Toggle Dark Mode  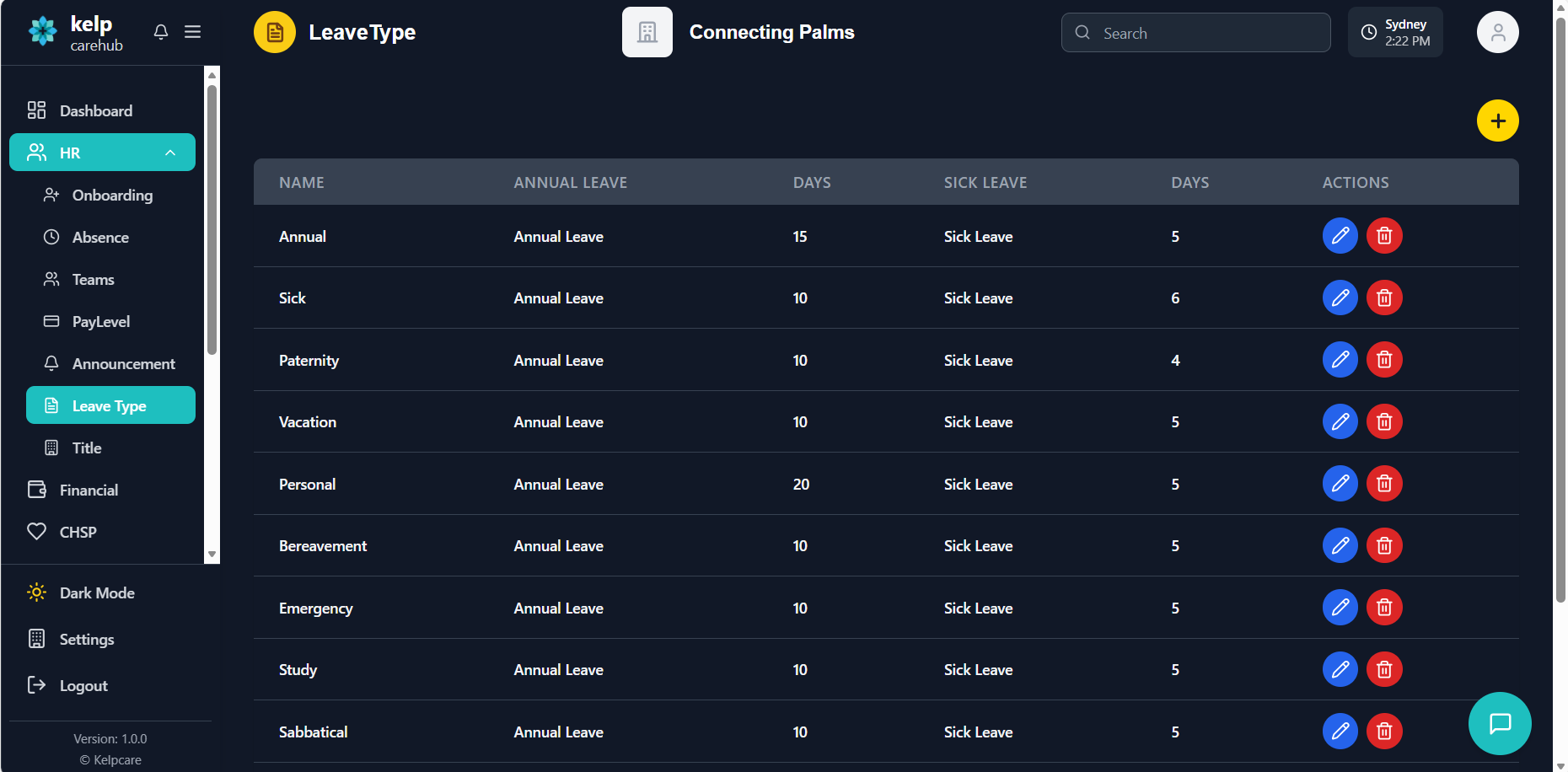96,592
